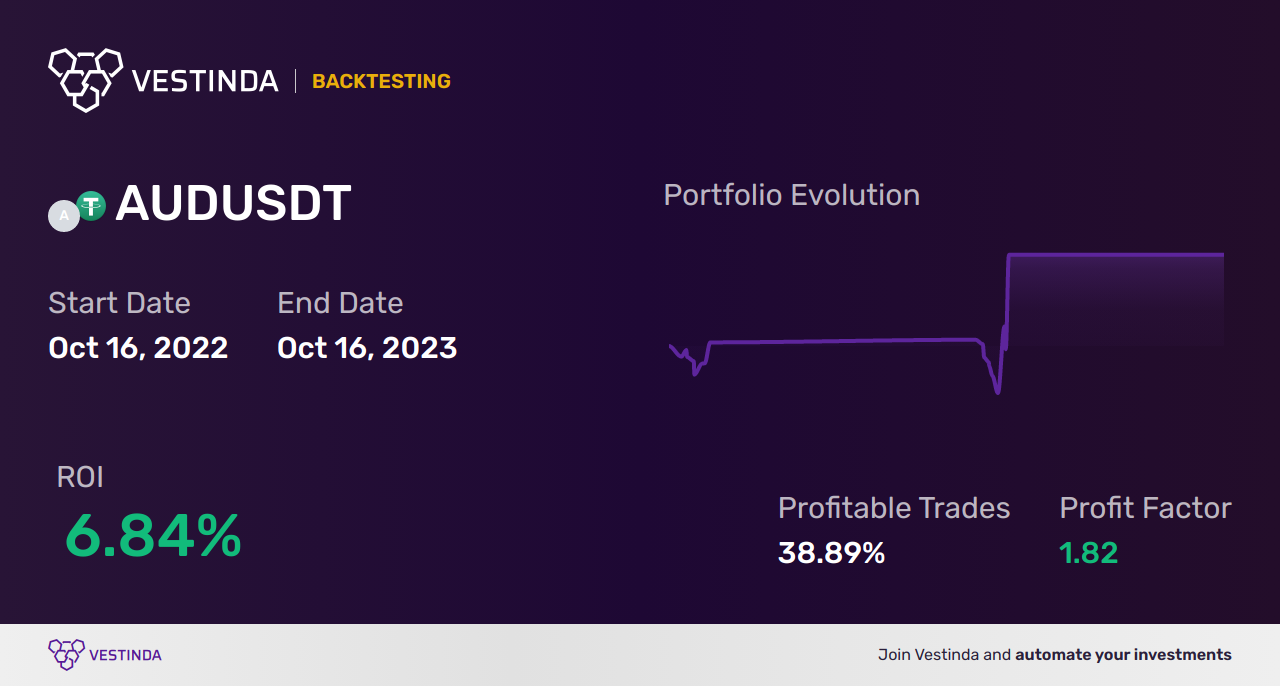
Task: Click the AUDUSDT pair title
Action: coord(233,203)
